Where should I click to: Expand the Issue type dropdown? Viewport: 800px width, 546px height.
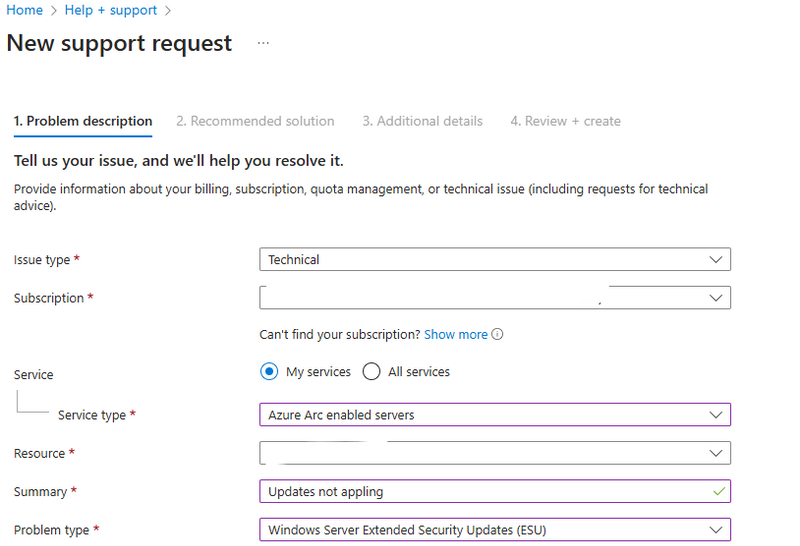click(494, 260)
